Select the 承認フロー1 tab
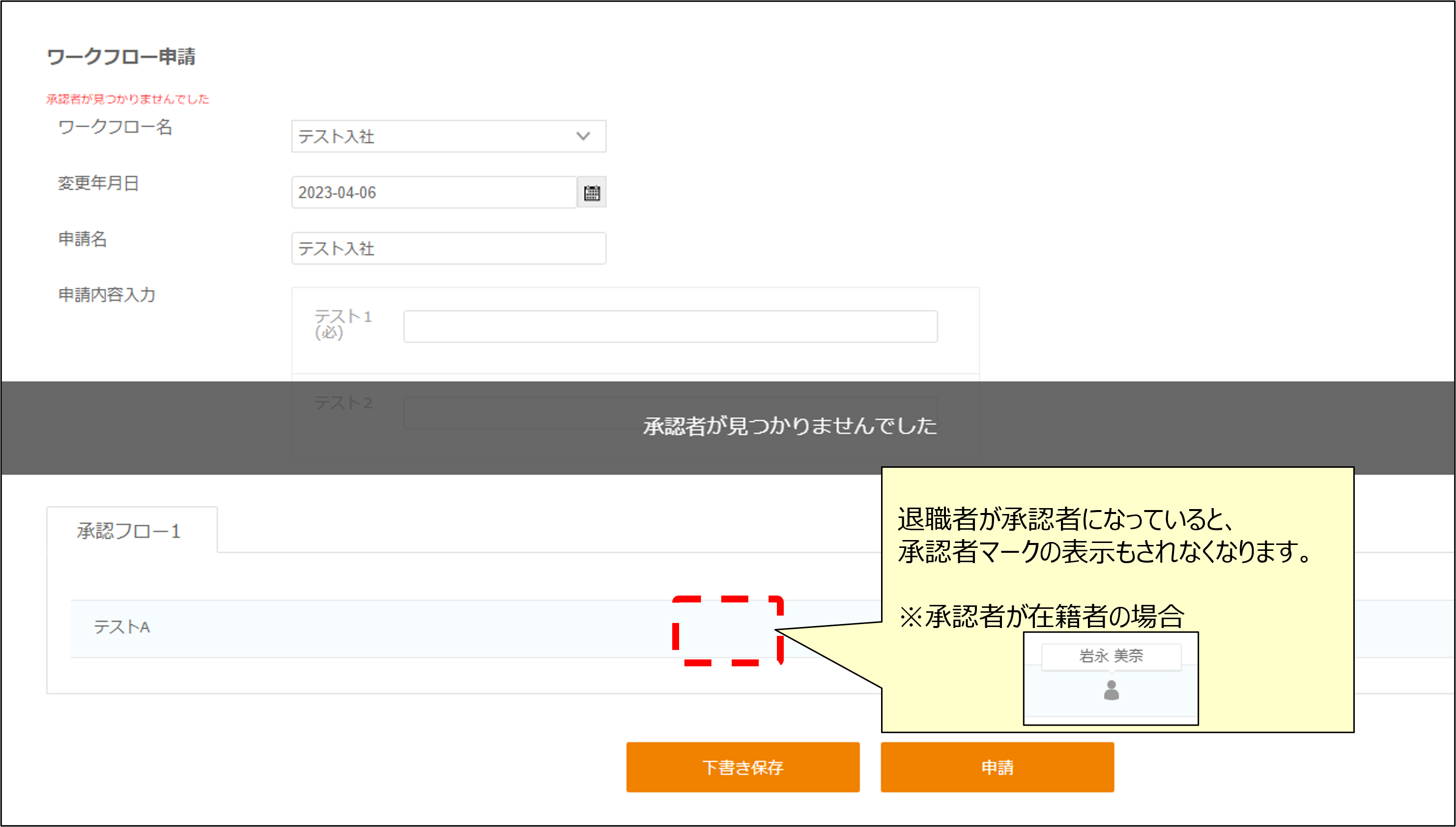The width and height of the screenshot is (1456, 827). pyautogui.click(x=132, y=530)
